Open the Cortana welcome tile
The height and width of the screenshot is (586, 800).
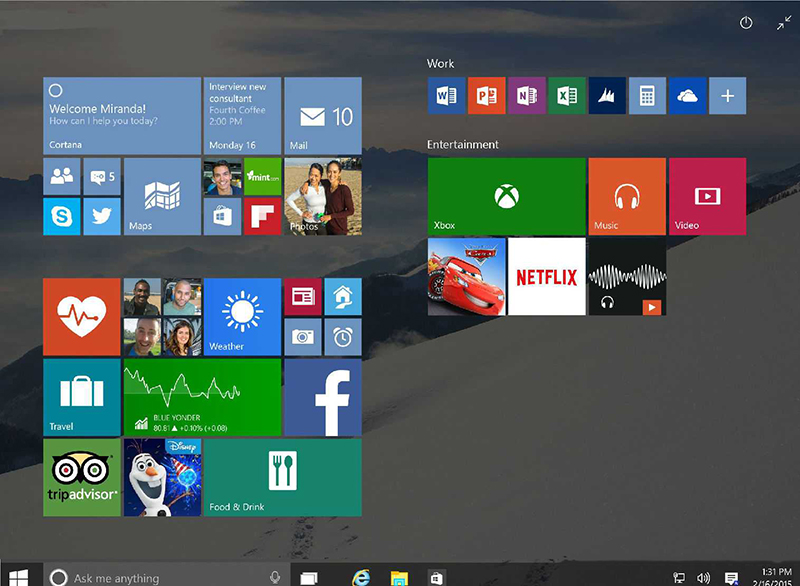[x=122, y=116]
